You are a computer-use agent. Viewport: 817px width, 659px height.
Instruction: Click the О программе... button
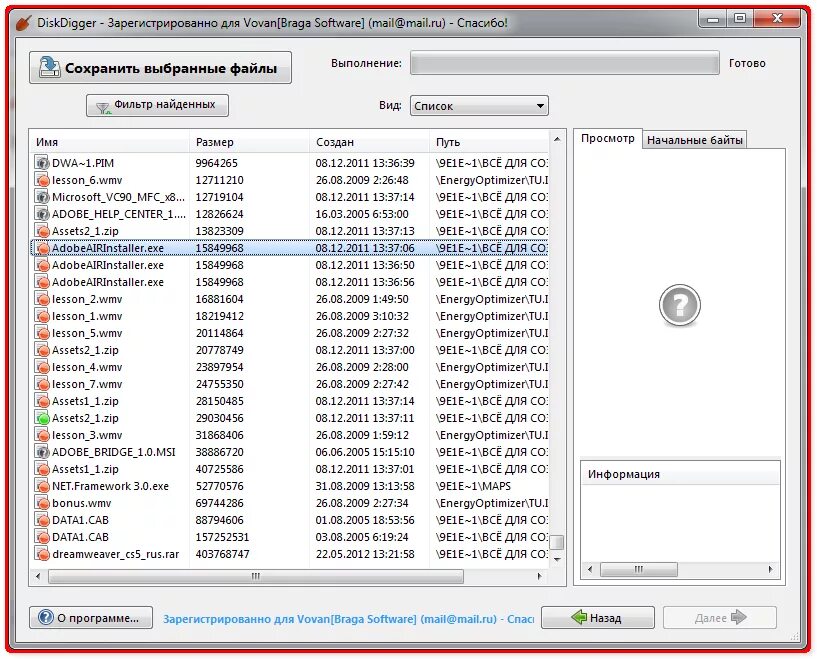pos(91,618)
